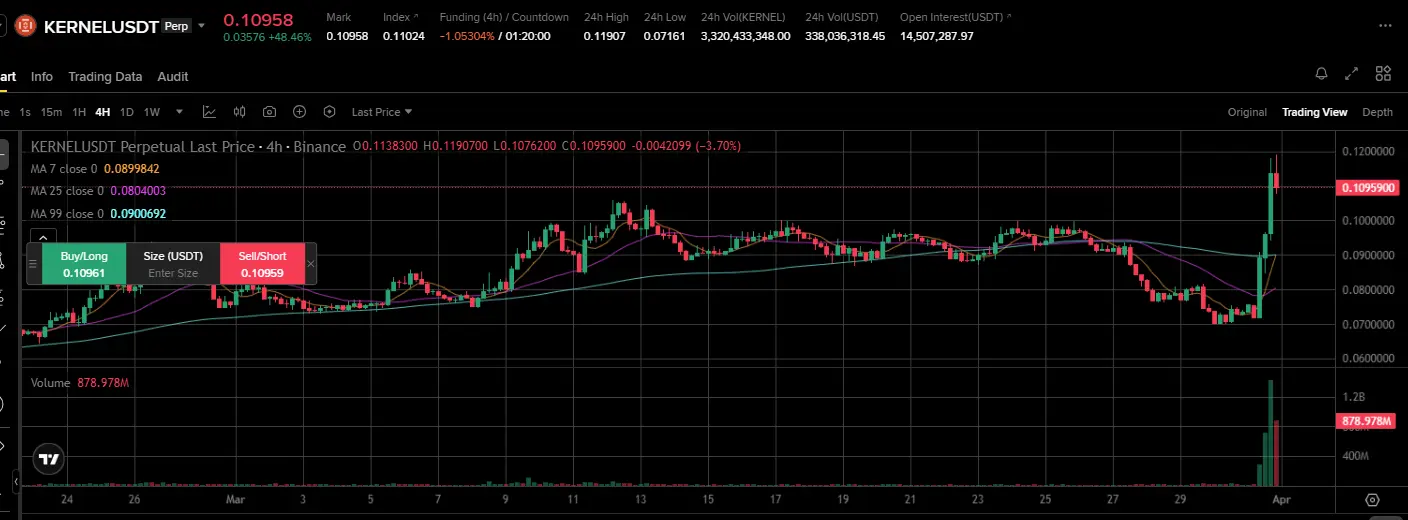
Task: Click the Buy/Long 0.10961 button
Action: coord(84,264)
